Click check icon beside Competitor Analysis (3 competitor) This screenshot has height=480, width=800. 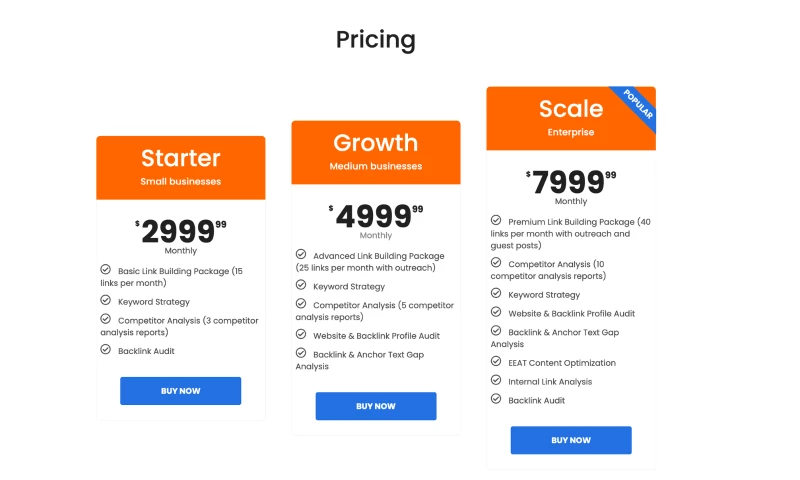[105, 319]
